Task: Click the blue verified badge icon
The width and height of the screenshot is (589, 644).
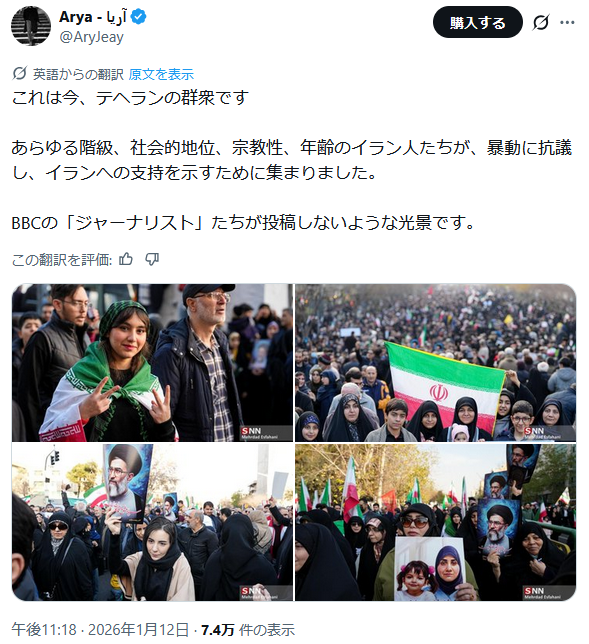Action: click(138, 17)
